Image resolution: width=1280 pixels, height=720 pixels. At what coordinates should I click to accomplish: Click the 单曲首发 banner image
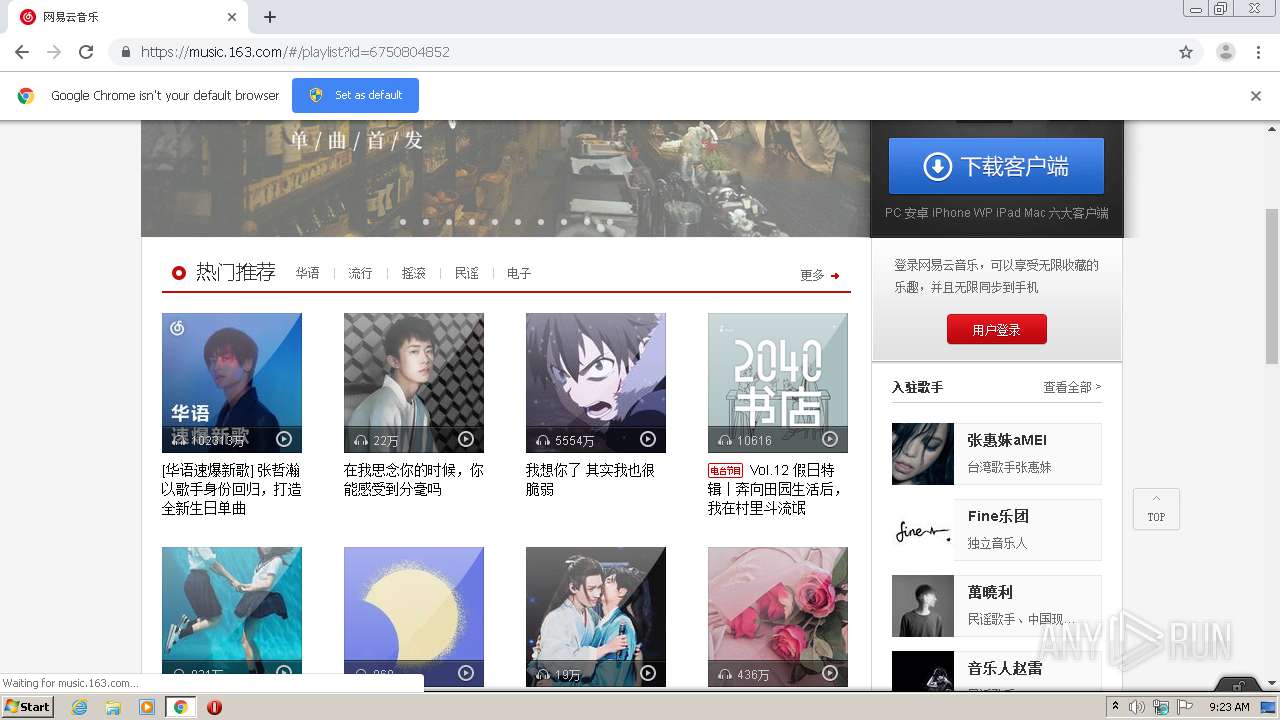tap(505, 178)
